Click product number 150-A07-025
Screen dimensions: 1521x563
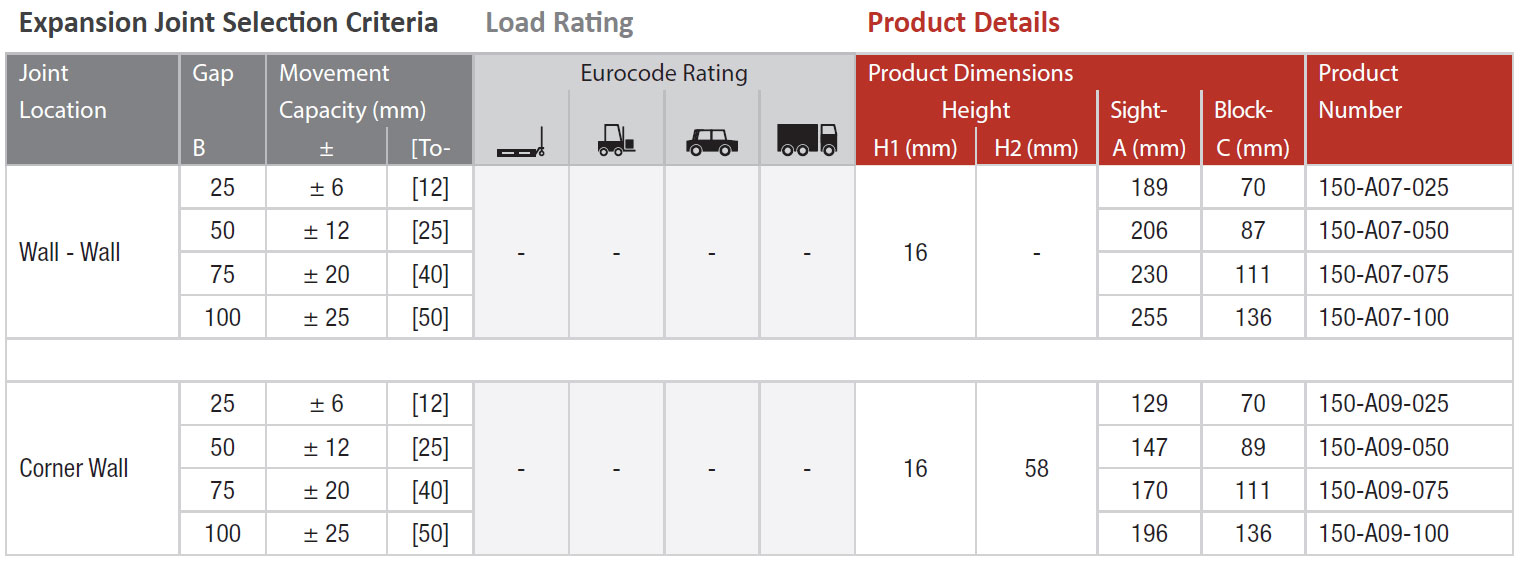tap(1383, 187)
